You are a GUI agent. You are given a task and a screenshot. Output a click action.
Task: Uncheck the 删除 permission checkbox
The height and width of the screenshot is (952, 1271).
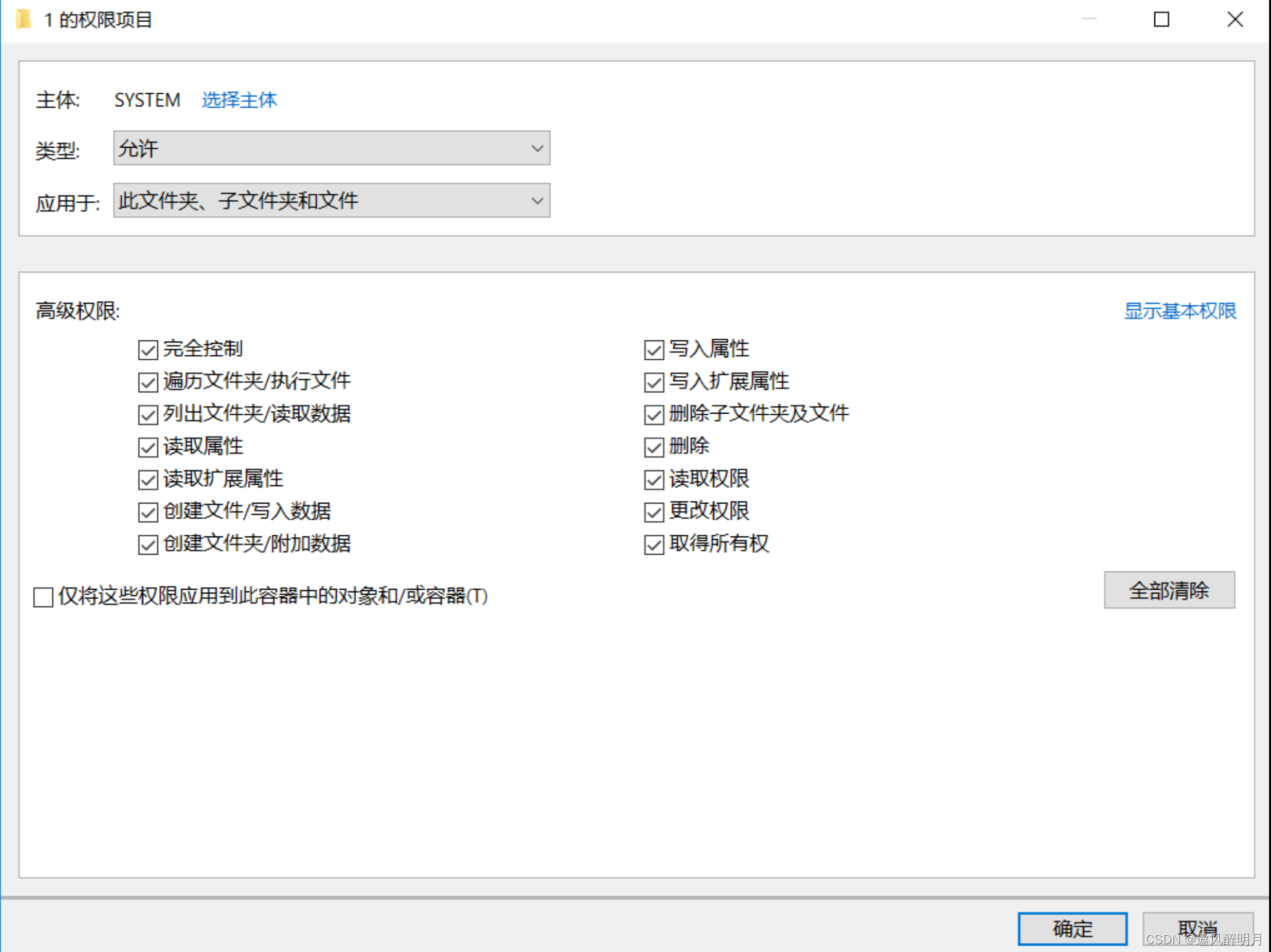coord(654,447)
